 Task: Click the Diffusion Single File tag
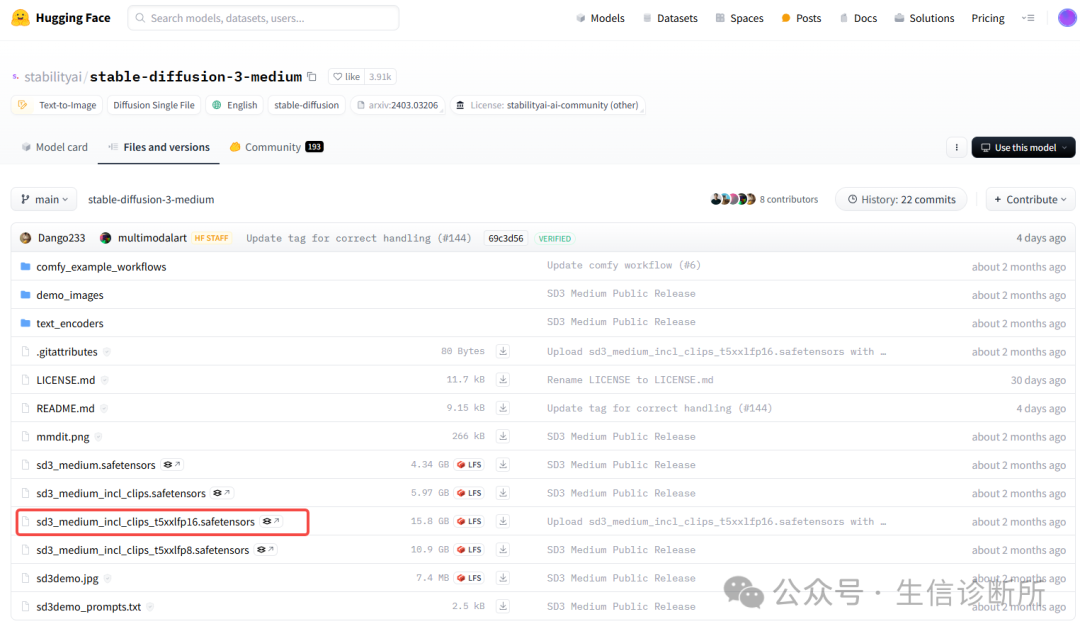[x=154, y=105]
